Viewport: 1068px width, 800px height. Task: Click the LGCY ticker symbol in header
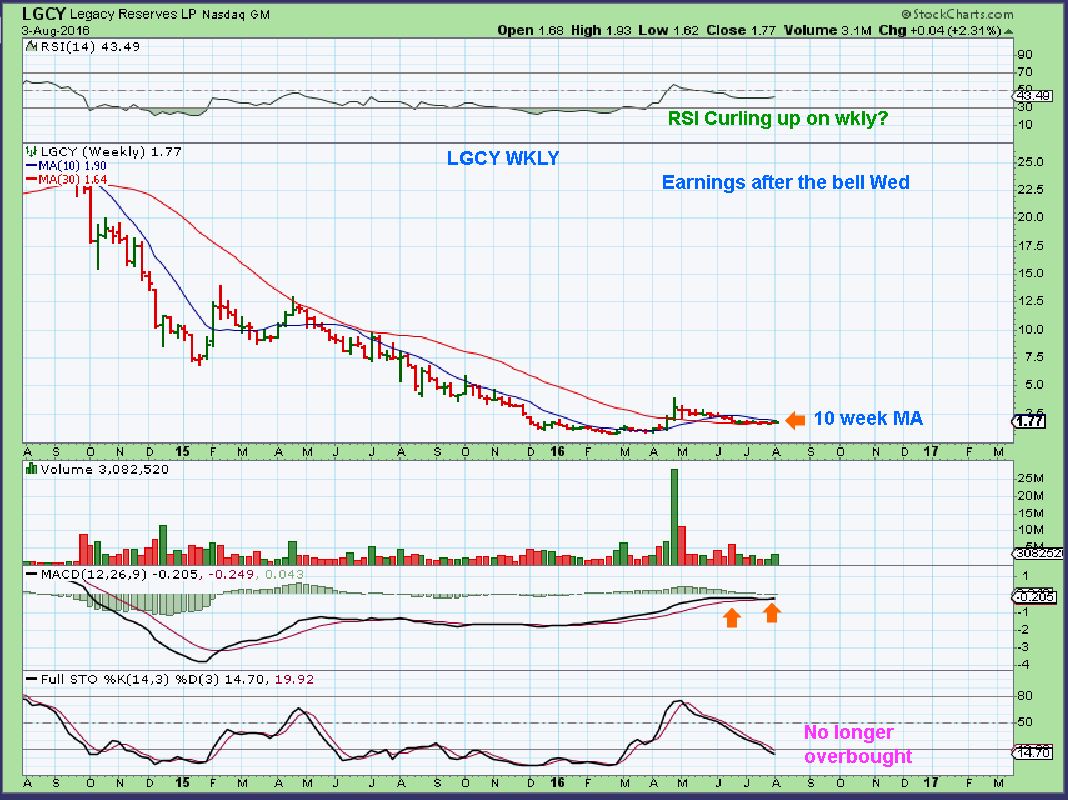44,13
